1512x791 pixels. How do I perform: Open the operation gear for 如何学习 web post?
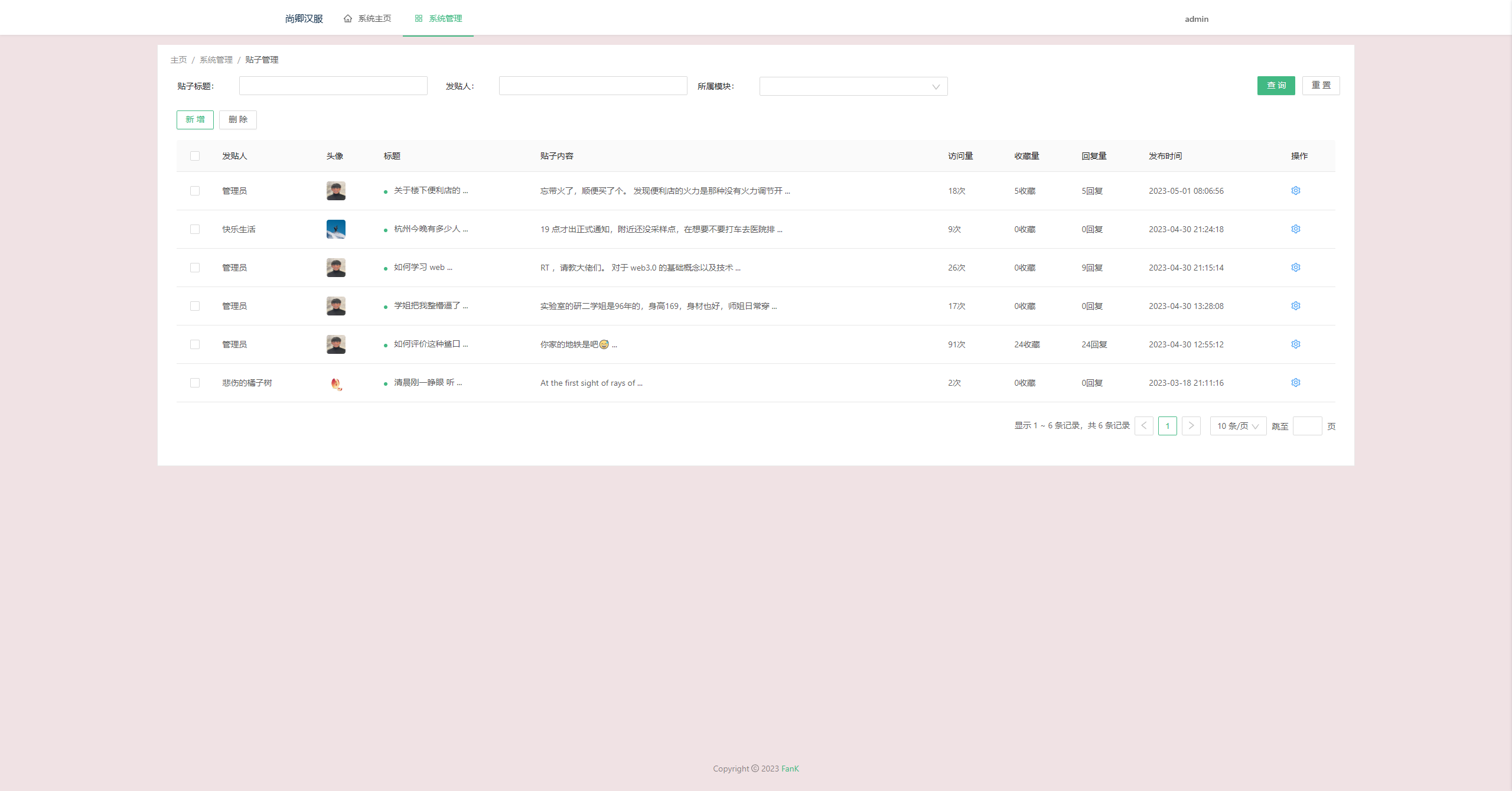1295,267
